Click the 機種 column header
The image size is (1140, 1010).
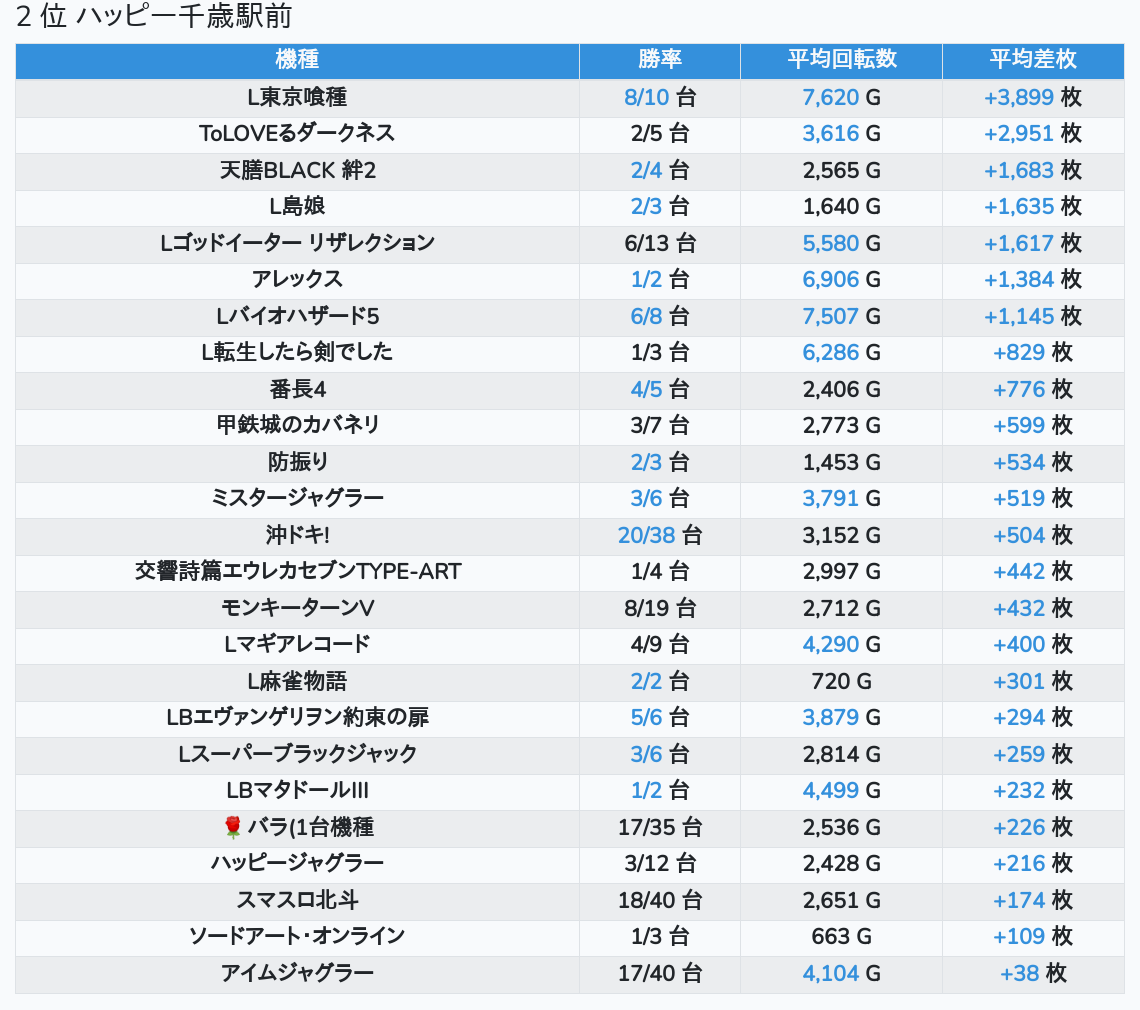pyautogui.click(x=297, y=60)
